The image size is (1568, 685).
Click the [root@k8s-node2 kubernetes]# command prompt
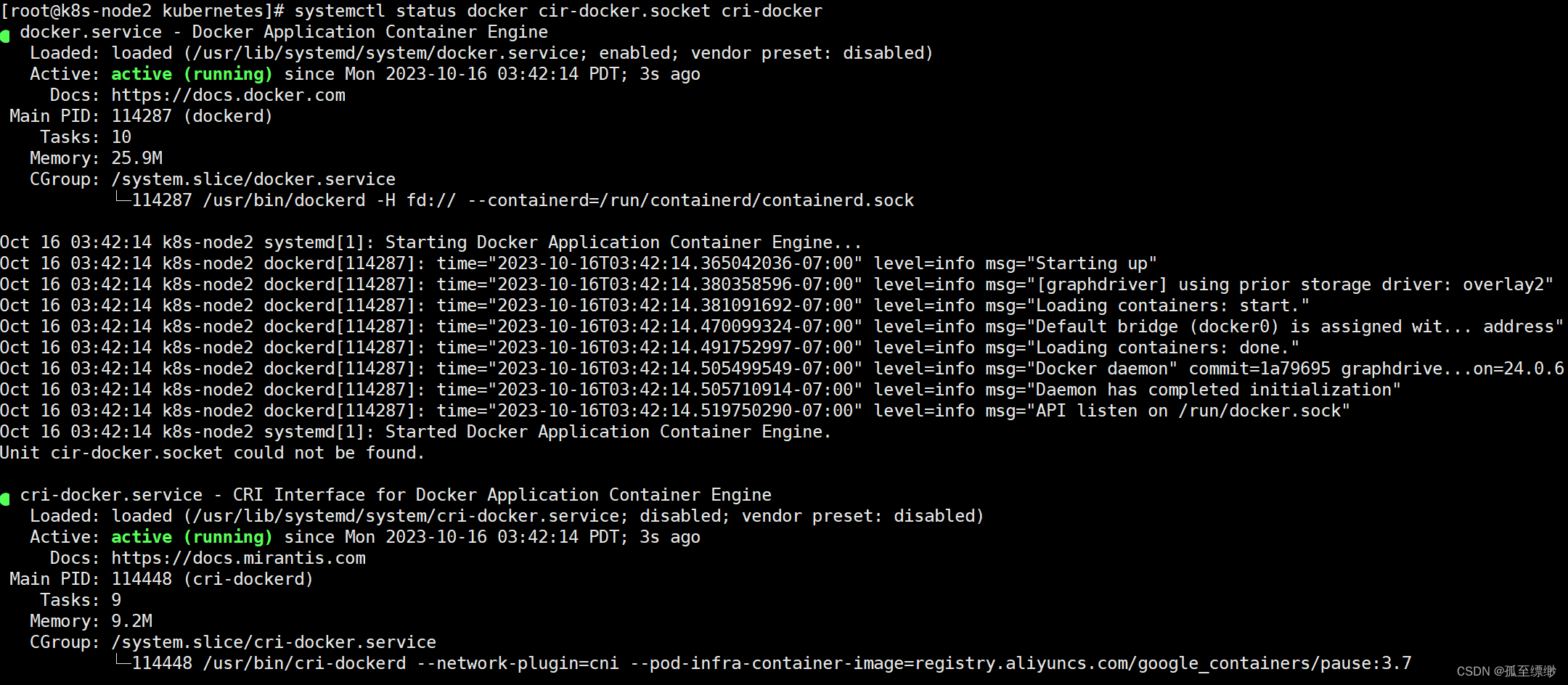point(142,11)
